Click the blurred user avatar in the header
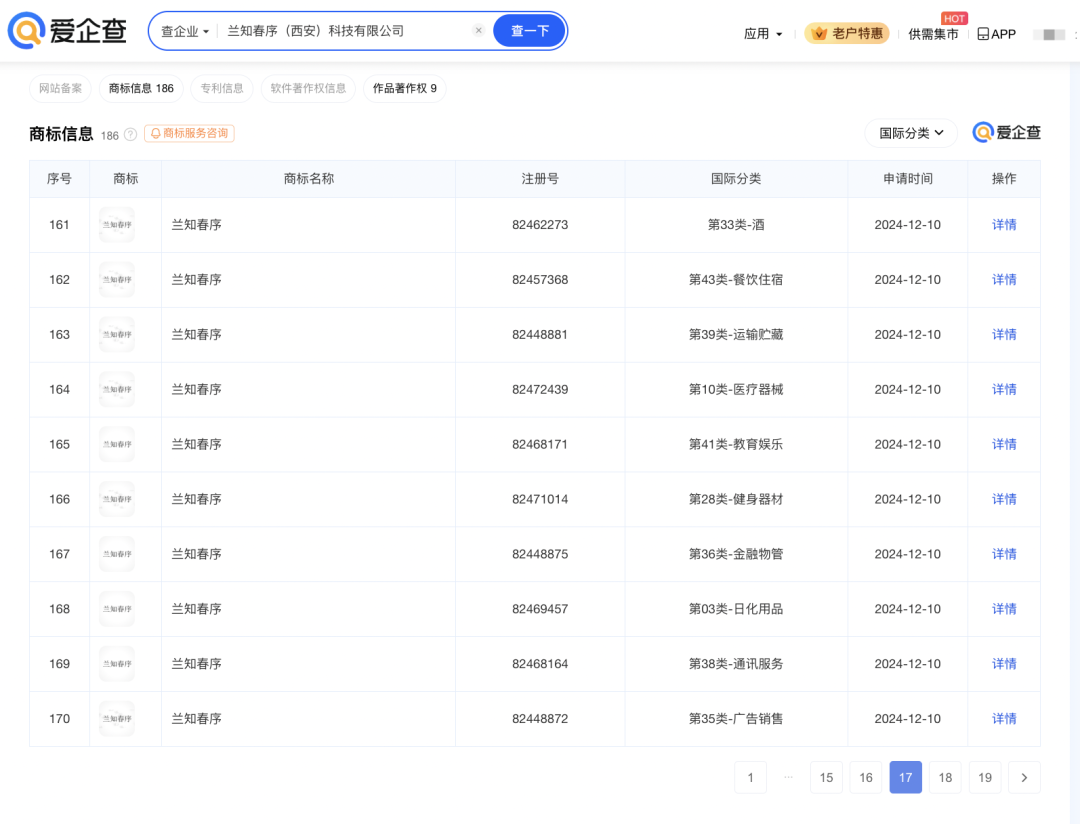The height and width of the screenshot is (824, 1080). tap(1049, 34)
